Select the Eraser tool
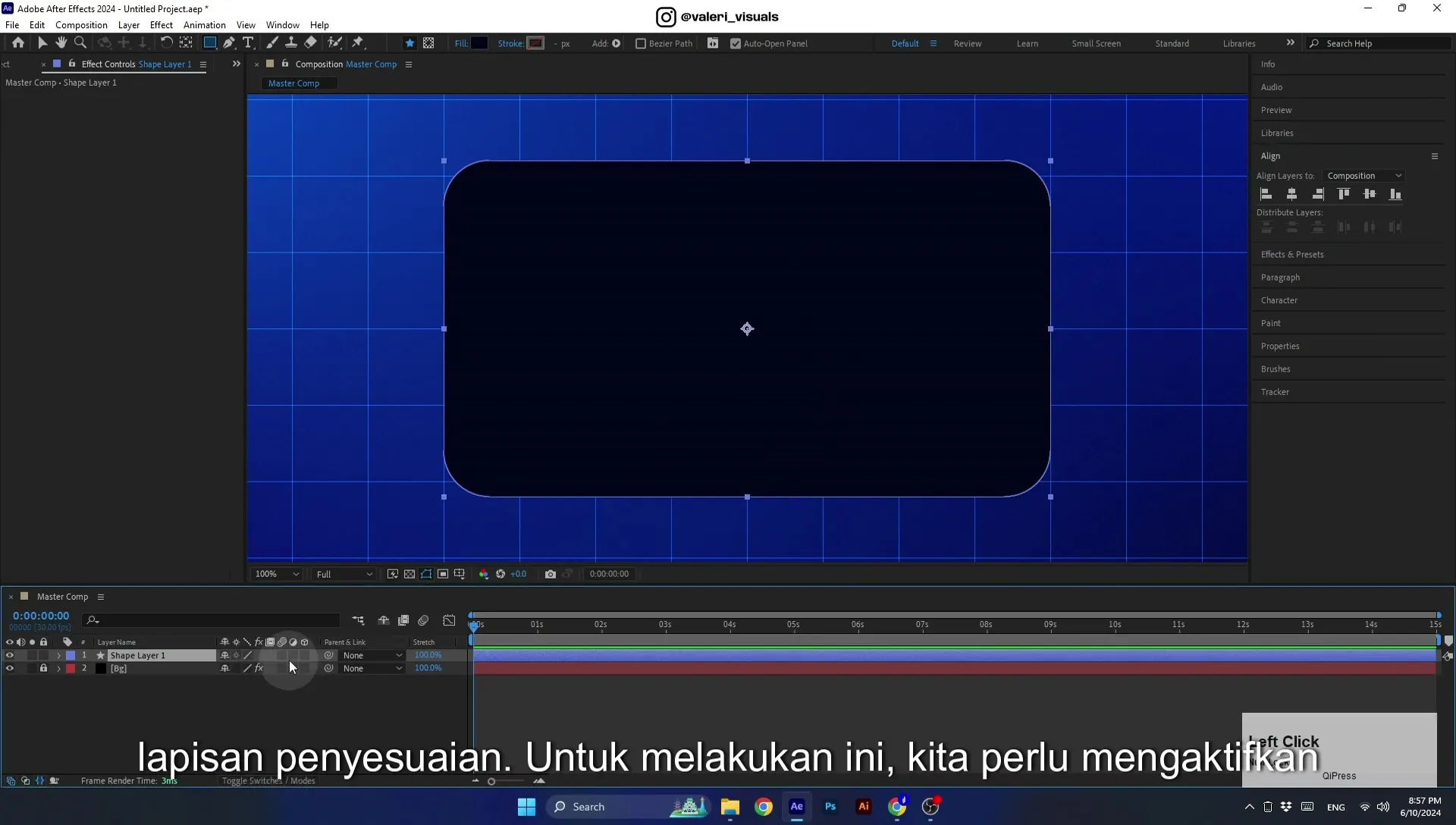The height and width of the screenshot is (825, 1456). pyautogui.click(x=311, y=43)
